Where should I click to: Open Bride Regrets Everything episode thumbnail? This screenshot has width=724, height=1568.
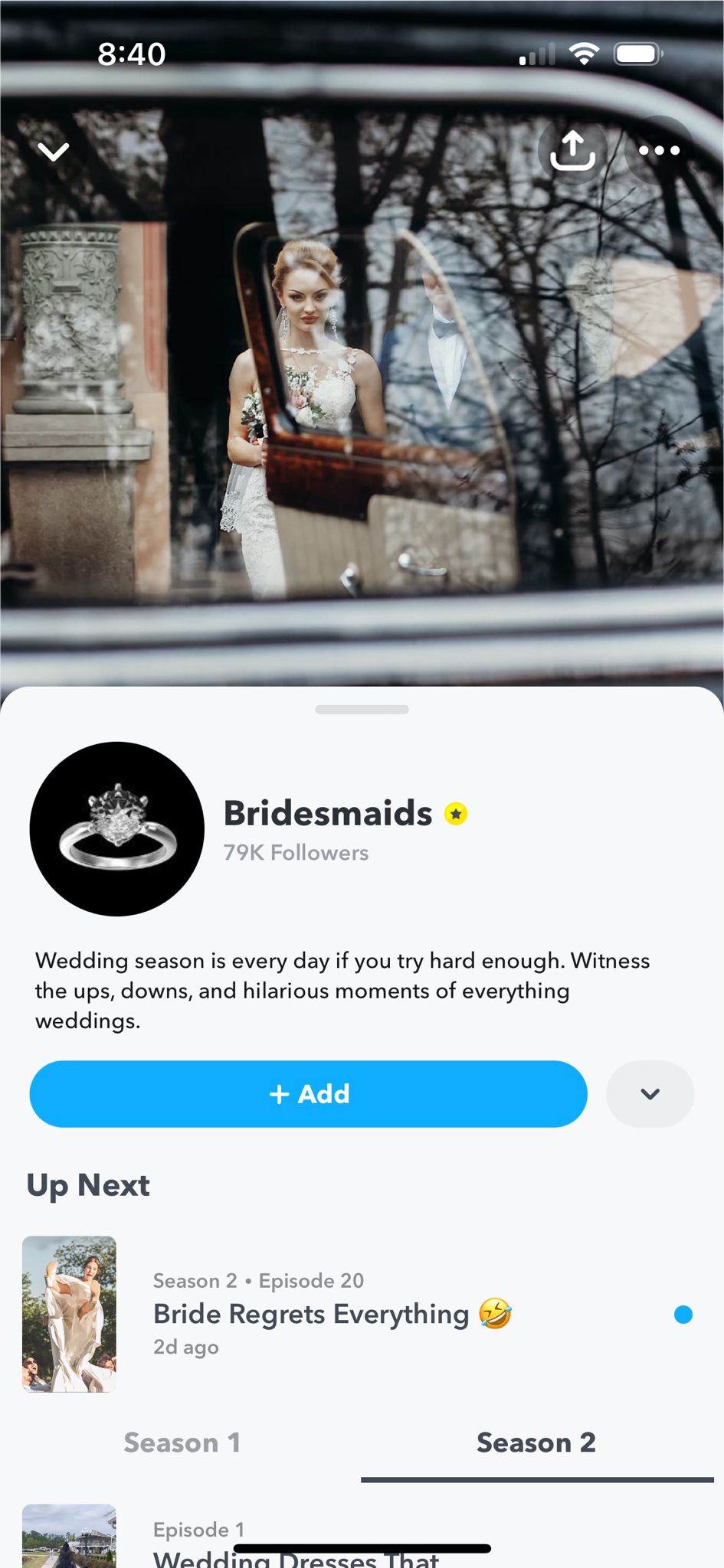(x=69, y=1314)
